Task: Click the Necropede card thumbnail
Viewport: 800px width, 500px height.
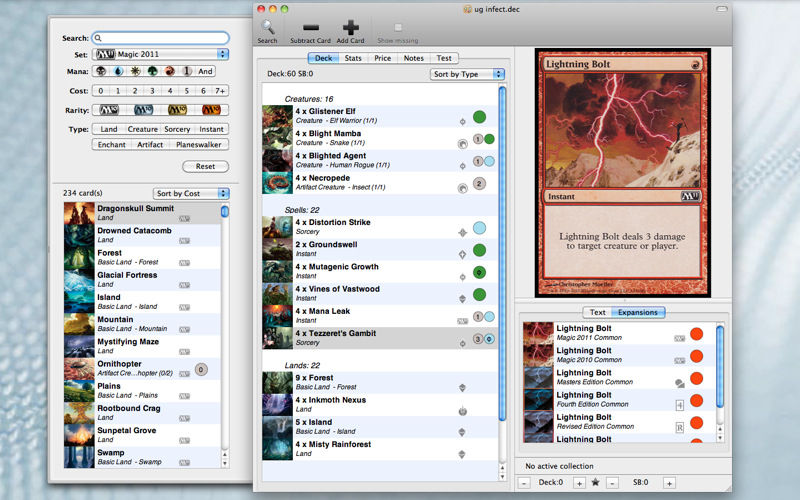Action: click(x=278, y=183)
